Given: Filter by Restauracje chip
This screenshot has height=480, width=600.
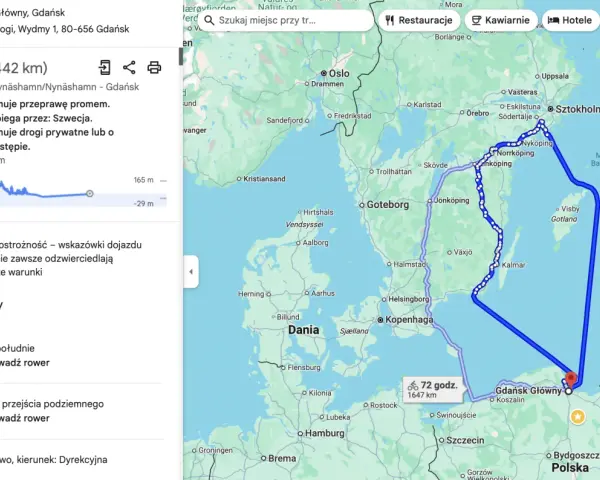Looking at the screenshot, I should pos(419,20).
